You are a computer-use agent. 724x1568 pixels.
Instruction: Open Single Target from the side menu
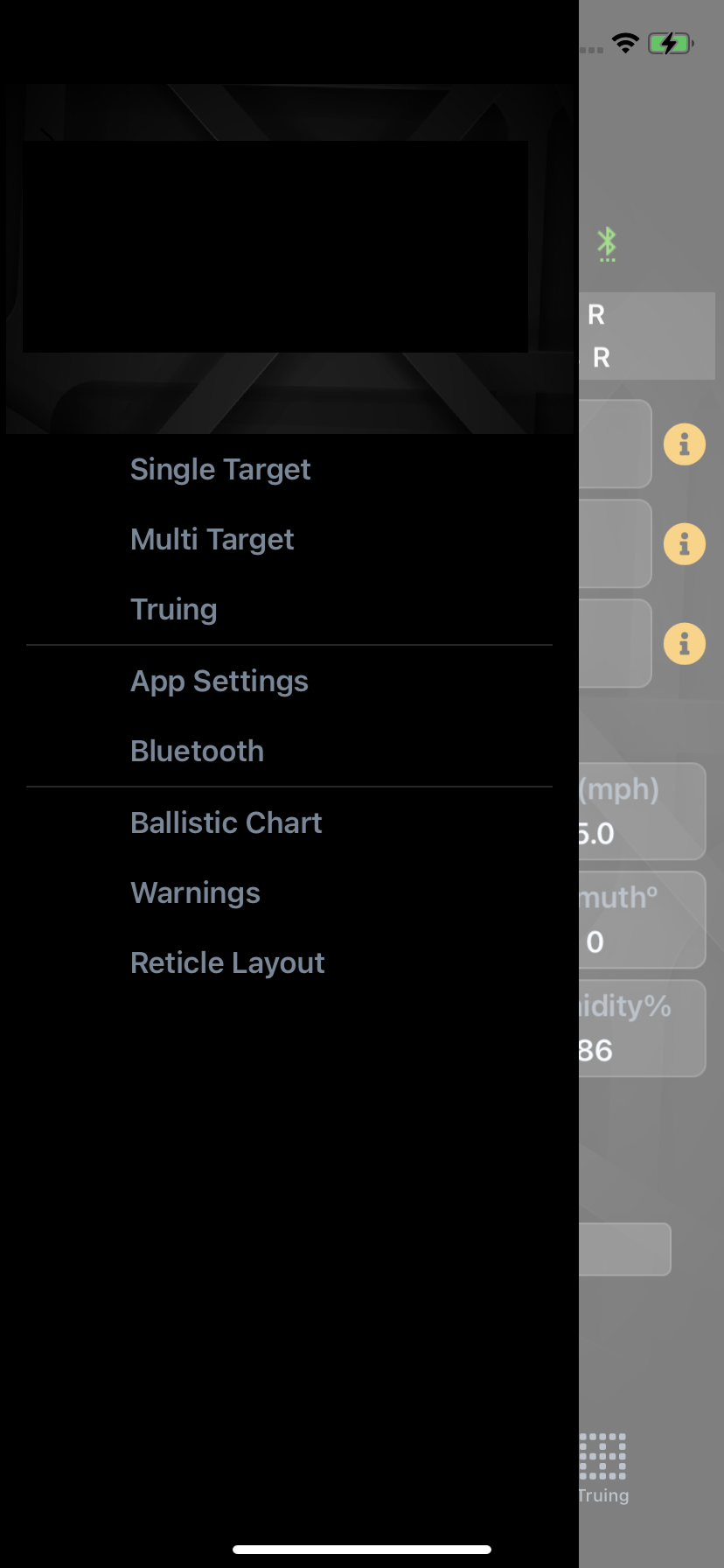(x=219, y=470)
